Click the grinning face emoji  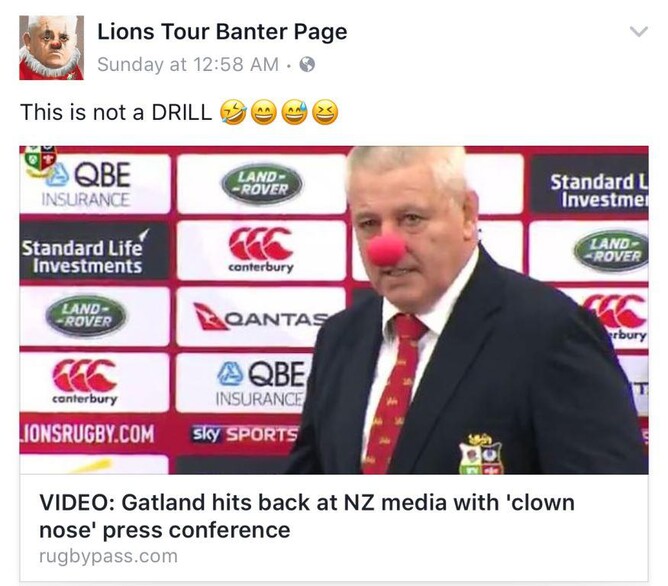tap(264, 113)
